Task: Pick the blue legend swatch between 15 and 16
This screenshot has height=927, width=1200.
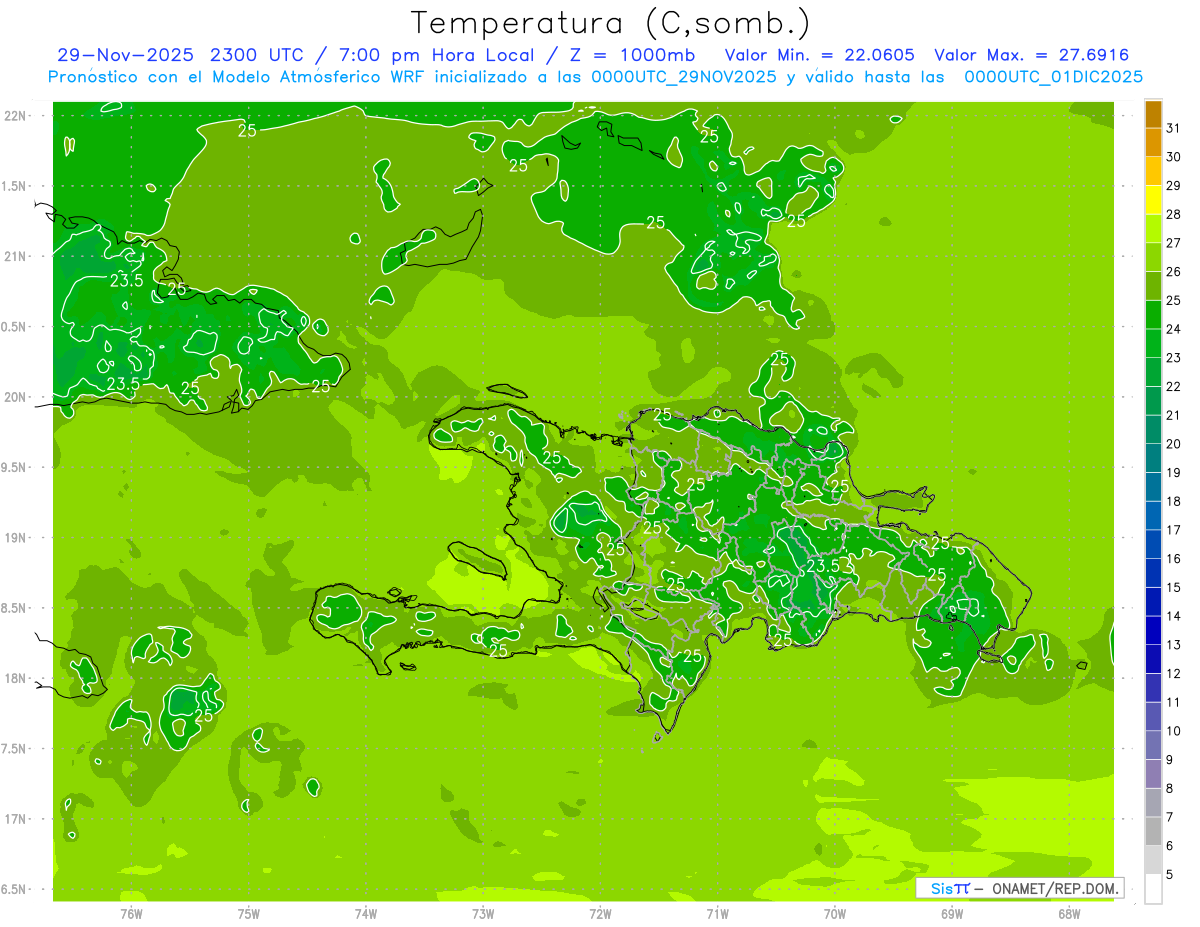Action: pyautogui.click(x=1153, y=573)
